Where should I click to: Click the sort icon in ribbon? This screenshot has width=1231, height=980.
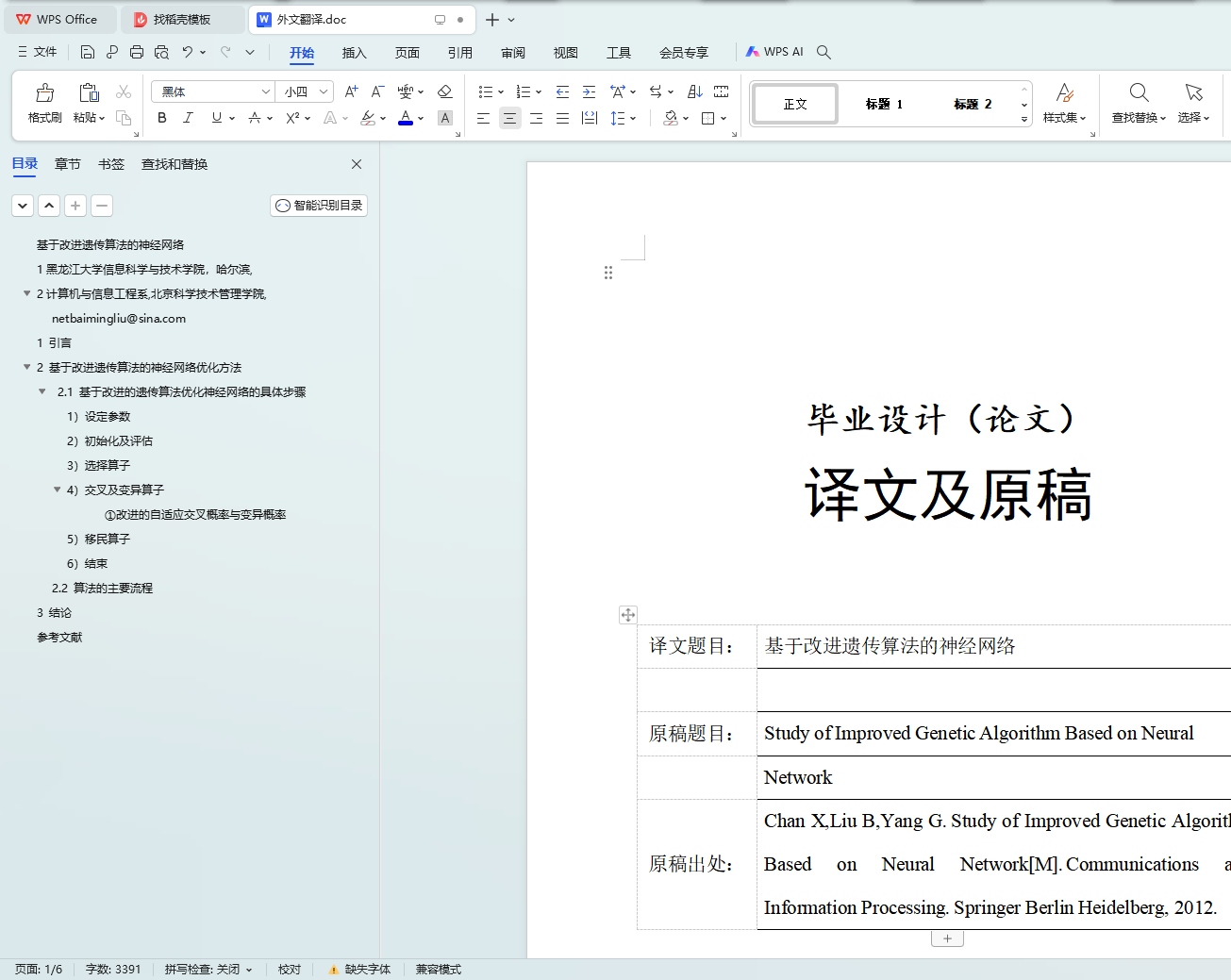pyautogui.click(x=695, y=91)
